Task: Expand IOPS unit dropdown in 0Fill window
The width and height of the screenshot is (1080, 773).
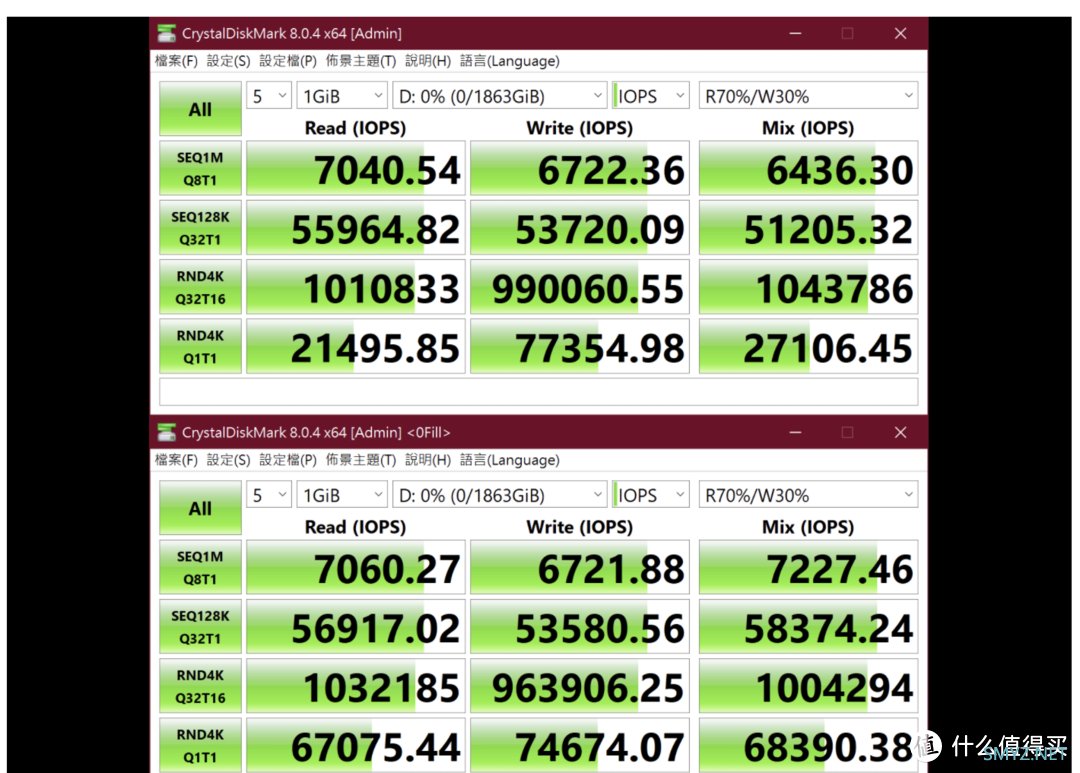Action: [x=651, y=495]
